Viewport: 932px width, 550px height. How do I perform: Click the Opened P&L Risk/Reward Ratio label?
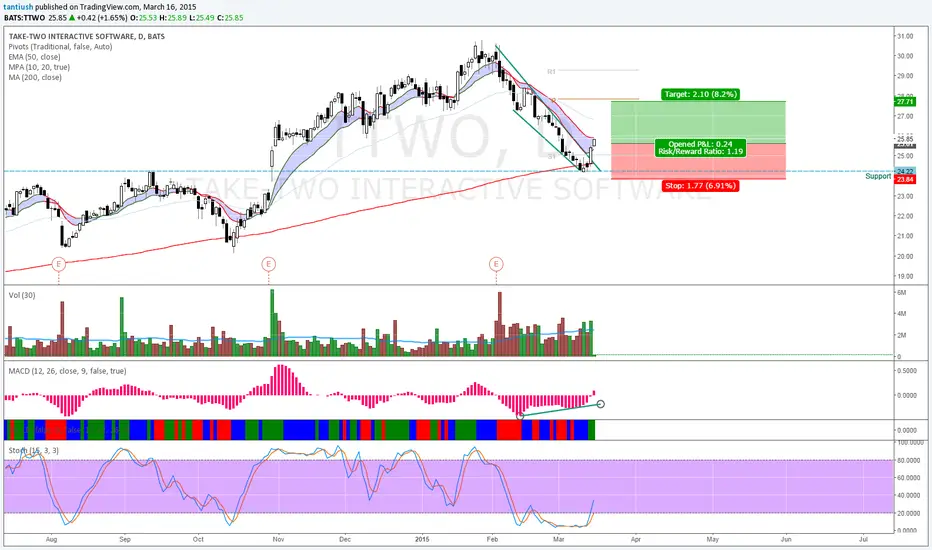700,147
